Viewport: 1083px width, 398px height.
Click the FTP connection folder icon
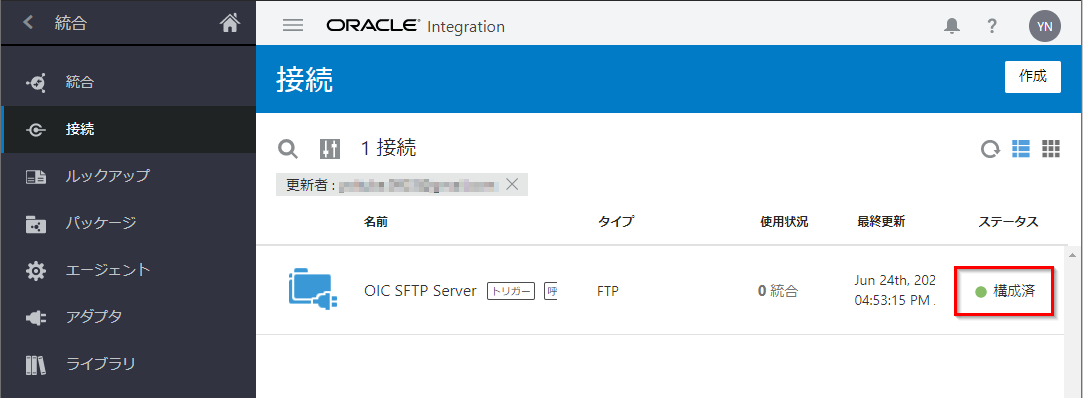(312, 289)
